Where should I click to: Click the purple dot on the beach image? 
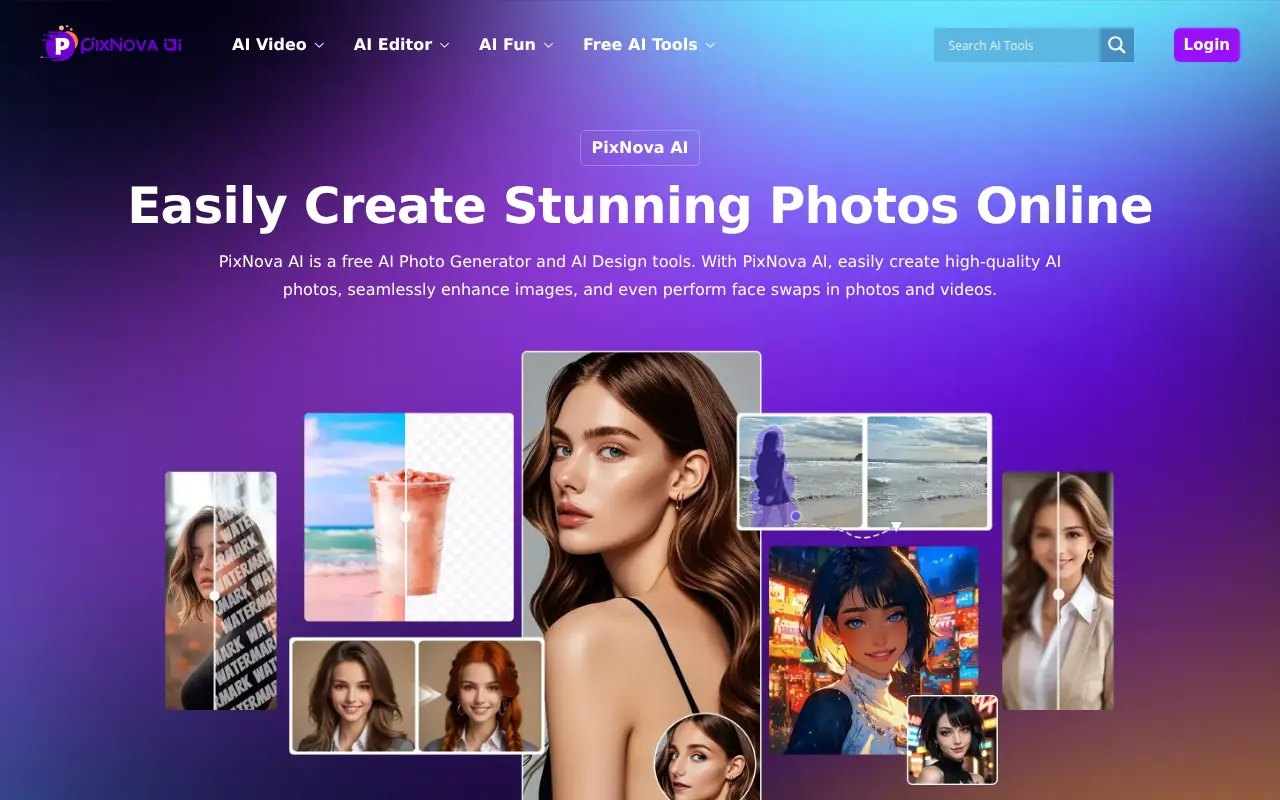[796, 516]
